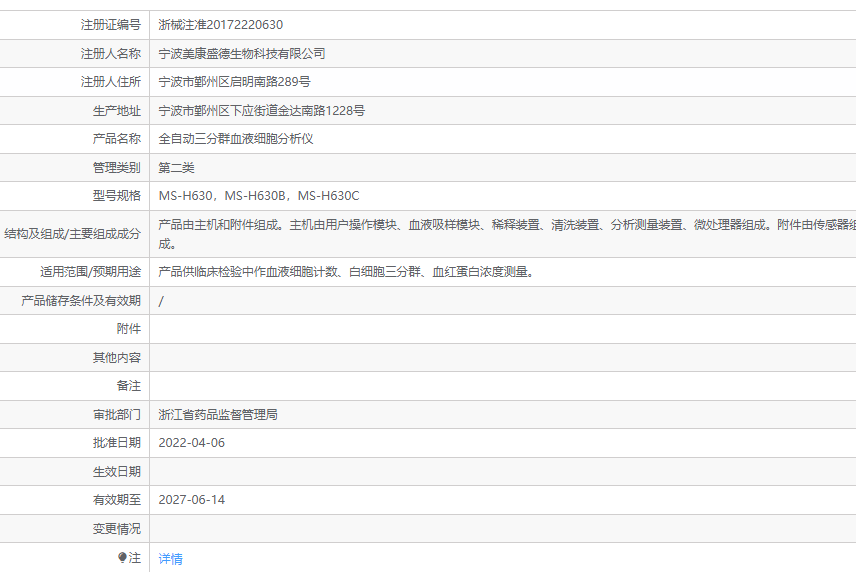Select production address 宁波市鄞州区下应街道金达南路1228号
The width and height of the screenshot is (856, 572).
tap(261, 111)
